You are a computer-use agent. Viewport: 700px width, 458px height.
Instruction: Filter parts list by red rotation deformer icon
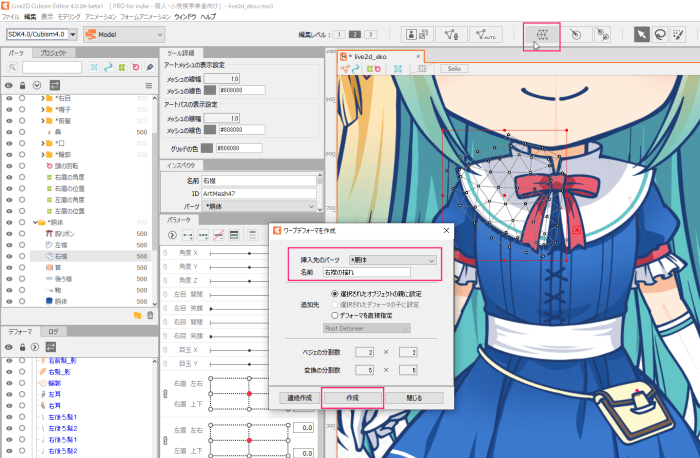[136, 67]
